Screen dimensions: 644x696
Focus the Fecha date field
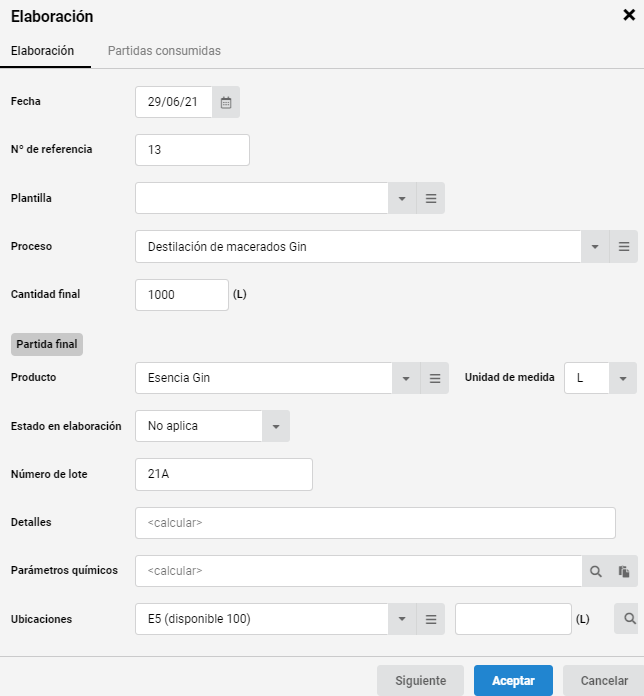tap(174, 102)
